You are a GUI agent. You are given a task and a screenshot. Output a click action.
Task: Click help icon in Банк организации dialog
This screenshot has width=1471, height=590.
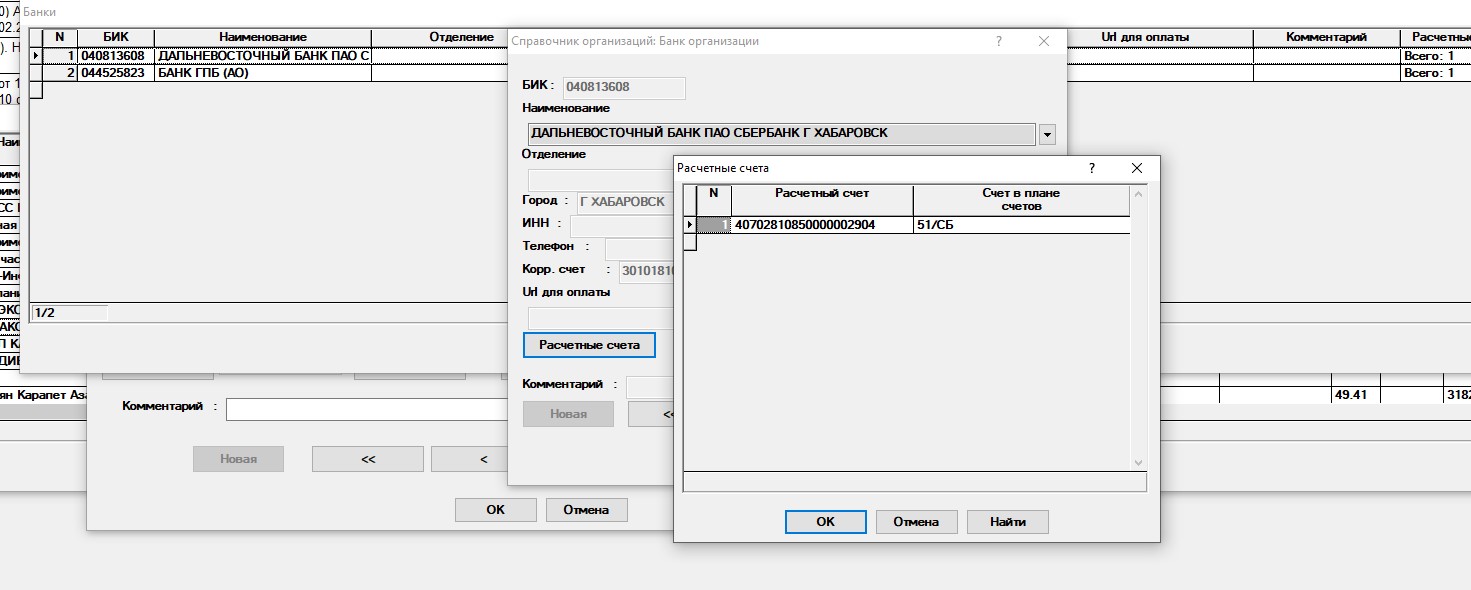point(999,41)
